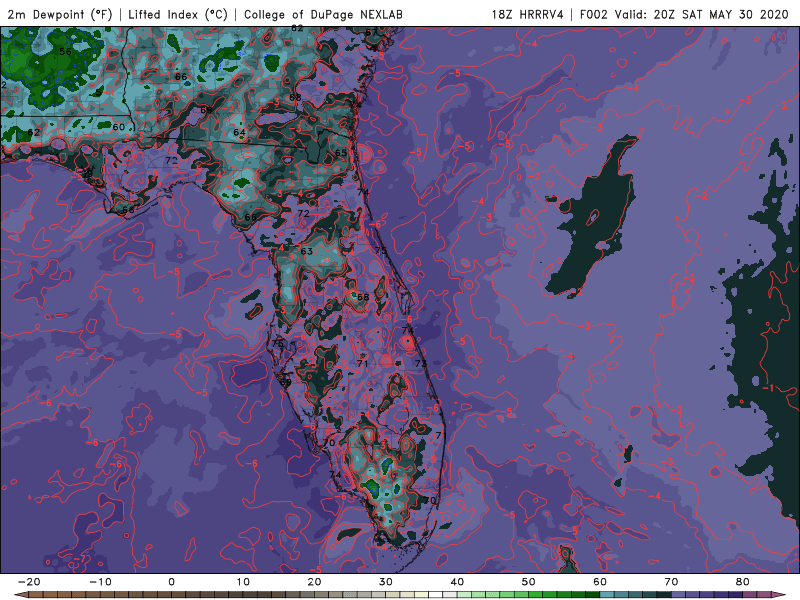This screenshot has width=800, height=600.
Task: Click the 30 label on the color scale
Action: (386, 582)
